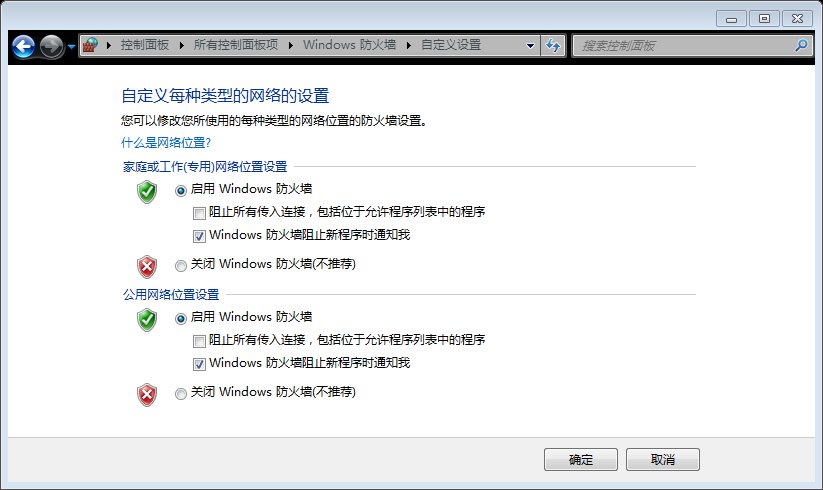Screen dimensions: 823x490
Task: Click green shield icon in public network section
Action: [147, 319]
